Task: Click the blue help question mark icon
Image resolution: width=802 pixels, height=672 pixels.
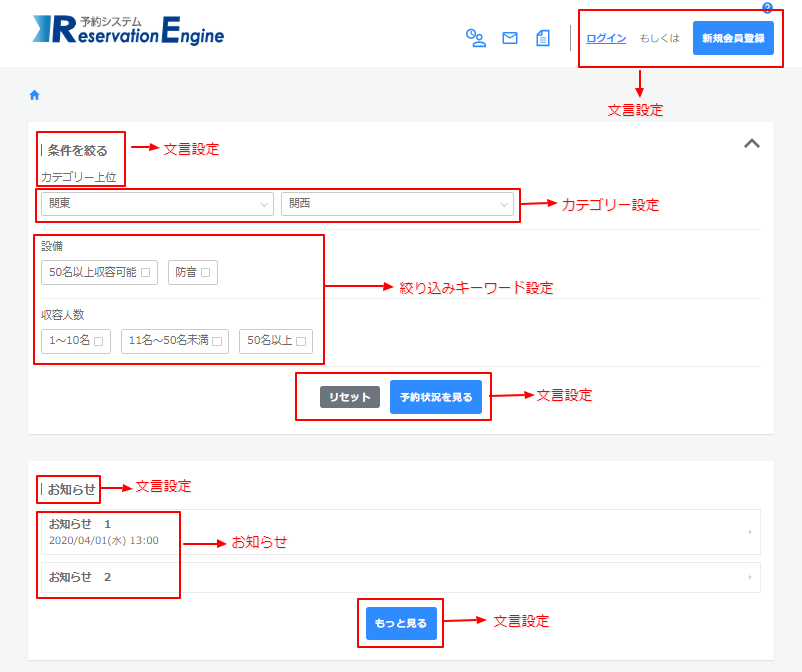Action: (x=767, y=7)
